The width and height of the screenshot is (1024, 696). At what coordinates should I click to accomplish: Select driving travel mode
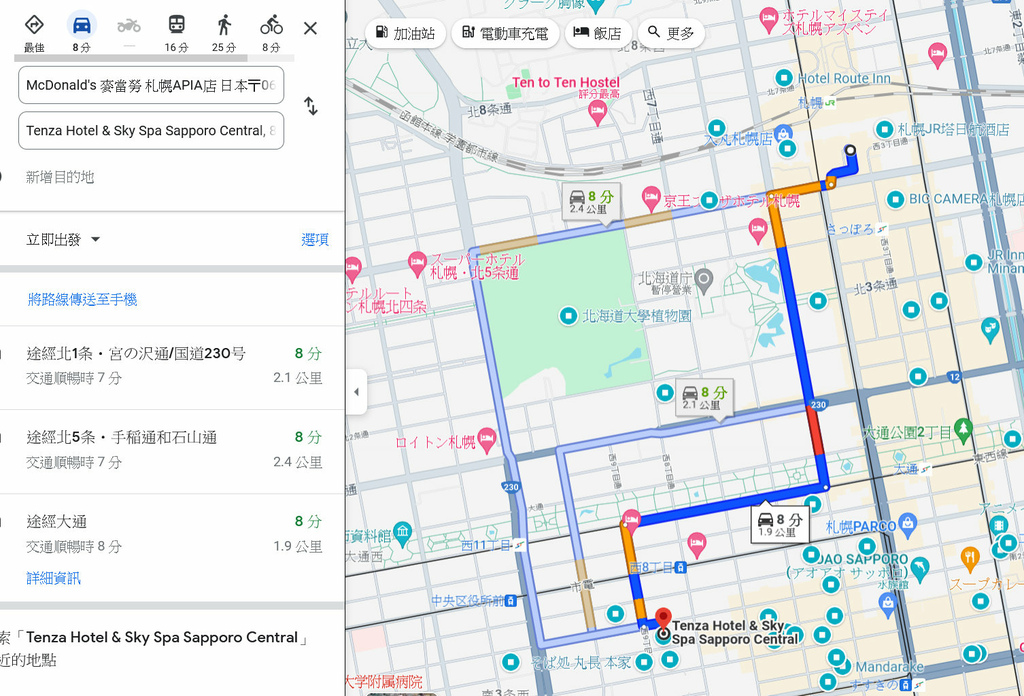(x=82, y=25)
